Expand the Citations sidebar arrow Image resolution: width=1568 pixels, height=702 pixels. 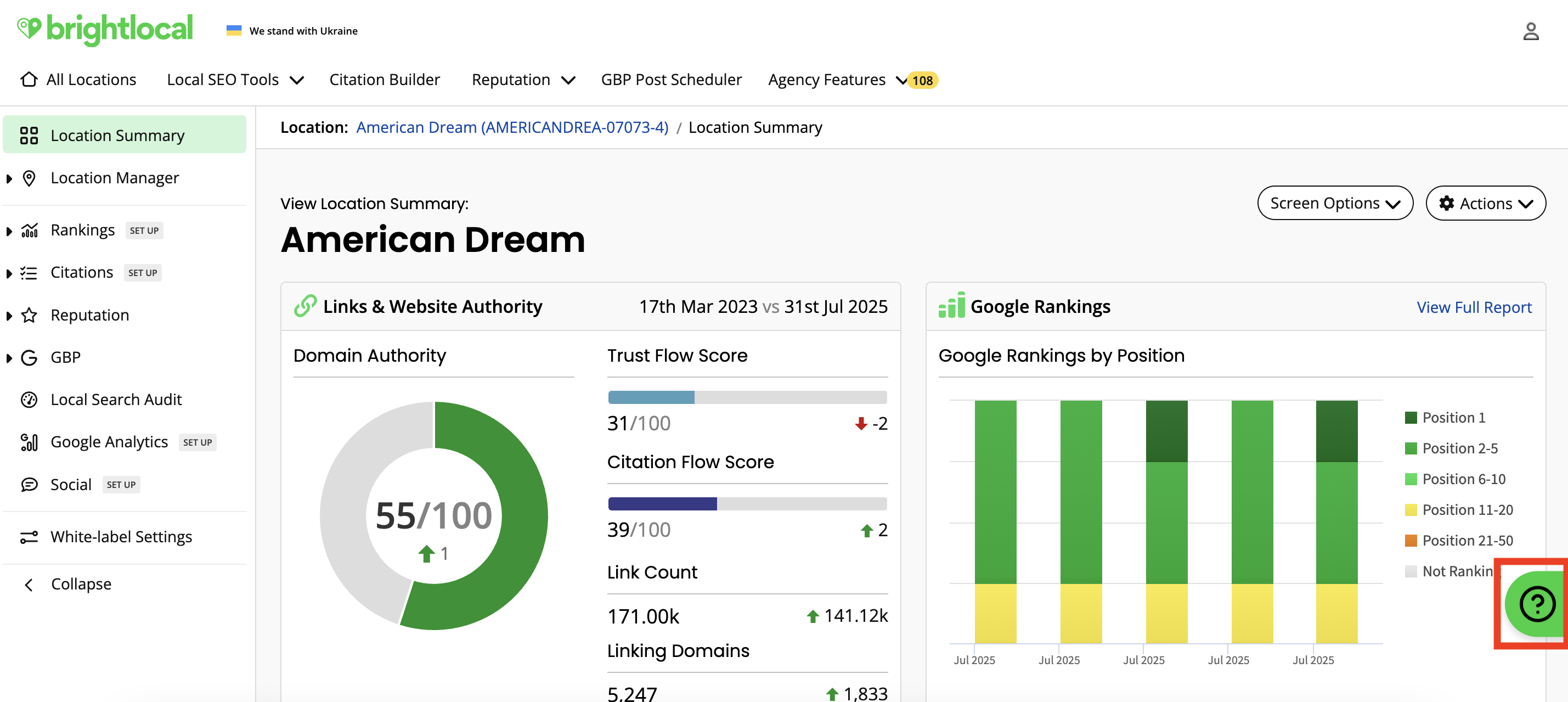[9, 273]
